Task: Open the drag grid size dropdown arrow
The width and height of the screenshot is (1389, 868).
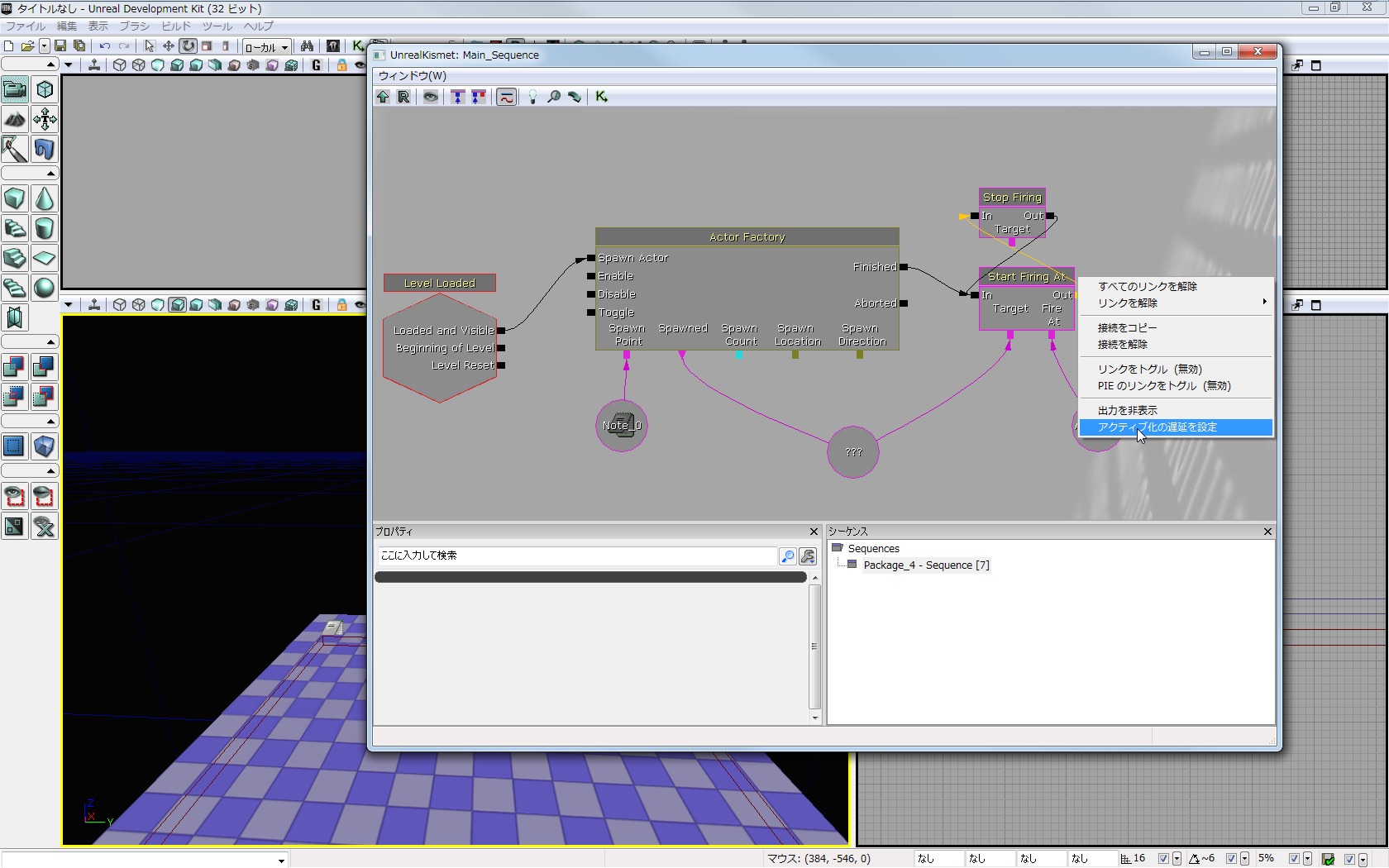Action: 1177,859
